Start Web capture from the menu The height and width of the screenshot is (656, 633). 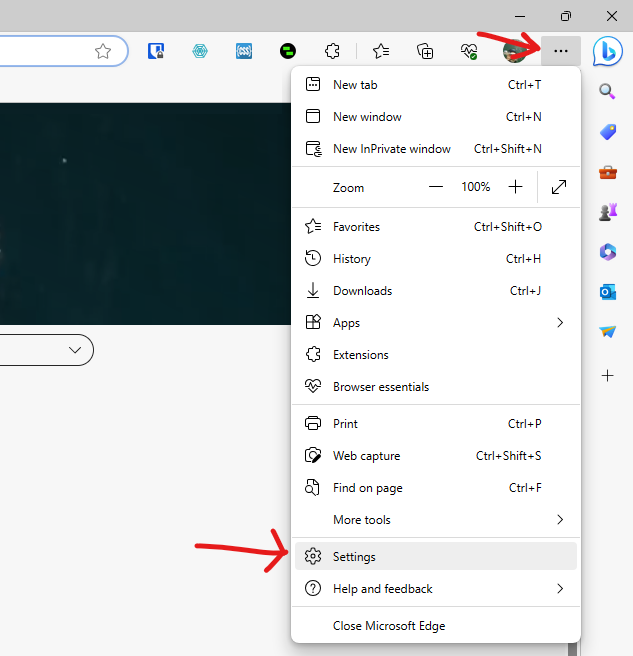[x=436, y=456]
